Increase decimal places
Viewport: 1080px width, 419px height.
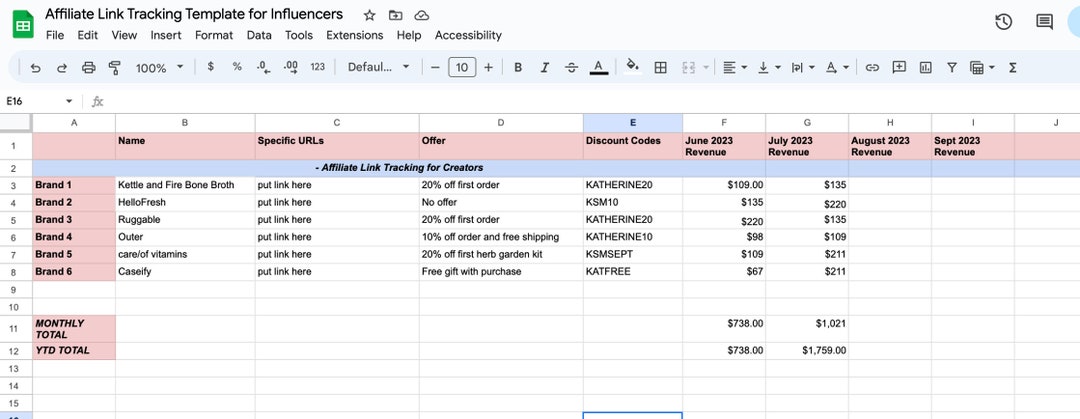click(291, 67)
